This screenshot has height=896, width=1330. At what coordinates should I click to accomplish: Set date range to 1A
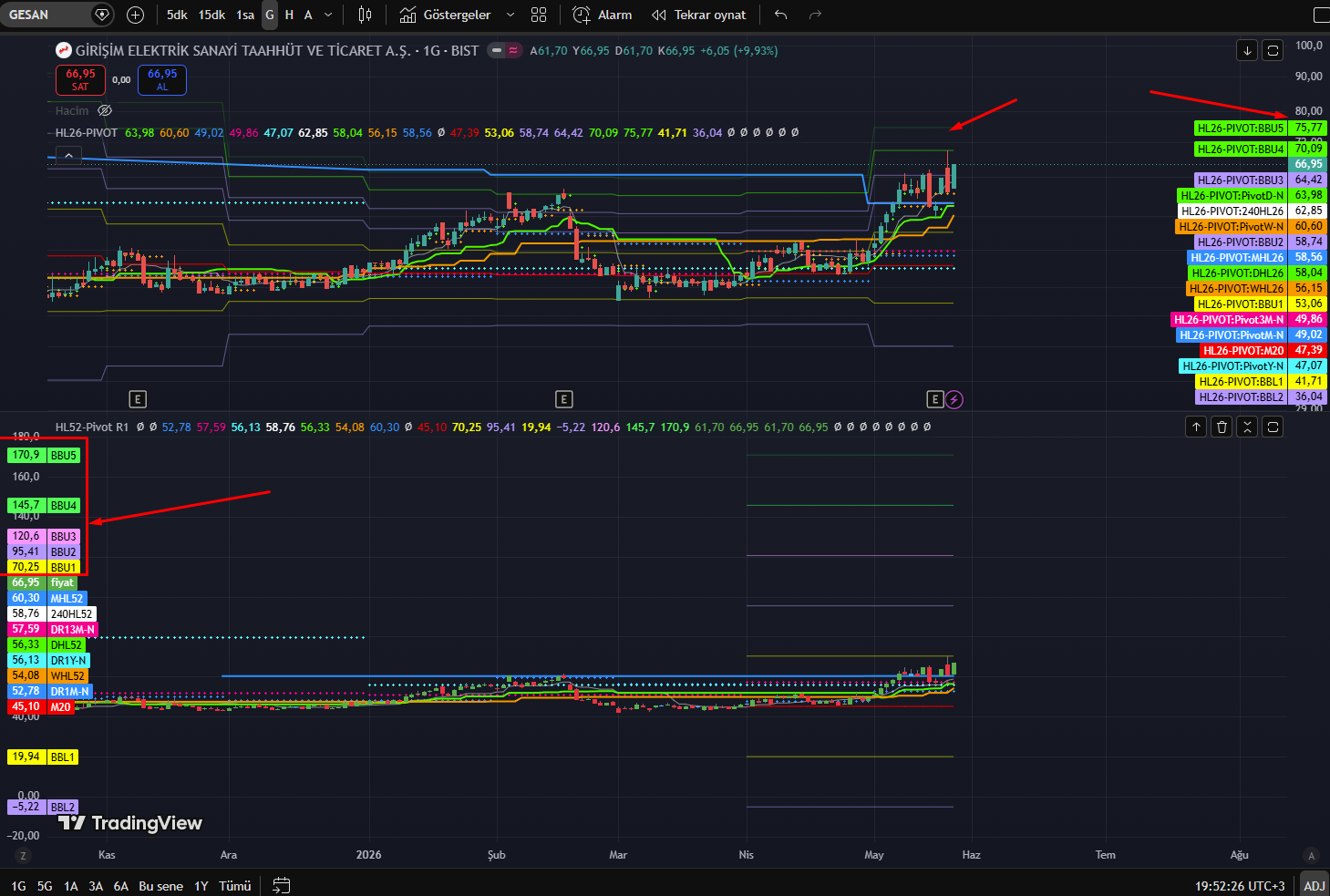[71, 886]
